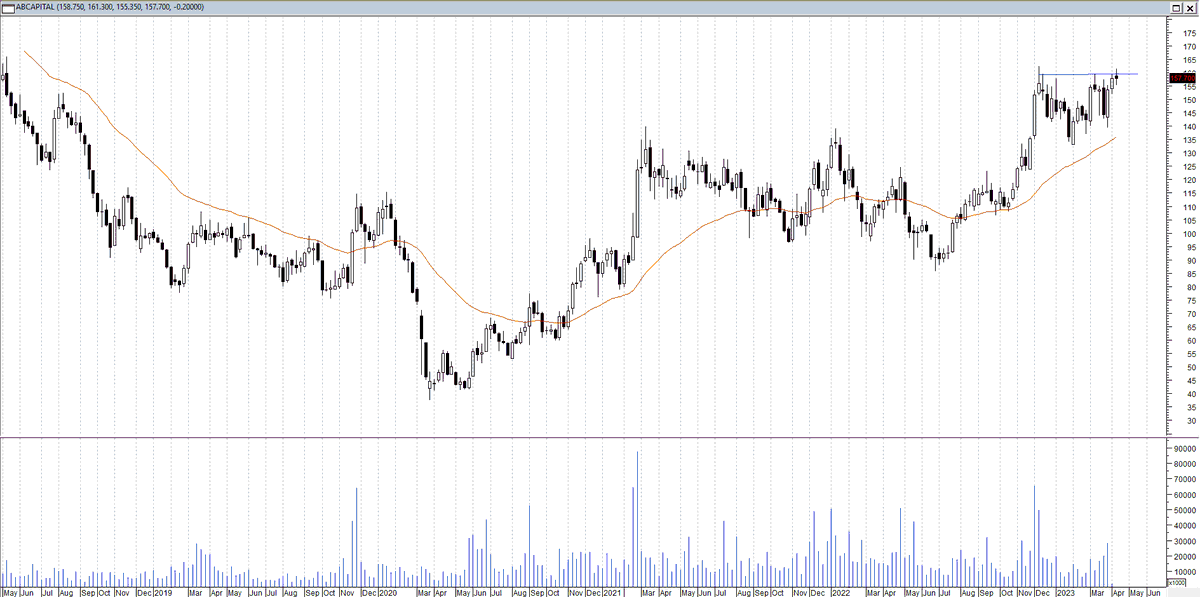Restore the chart window size

[x=1177, y=8]
